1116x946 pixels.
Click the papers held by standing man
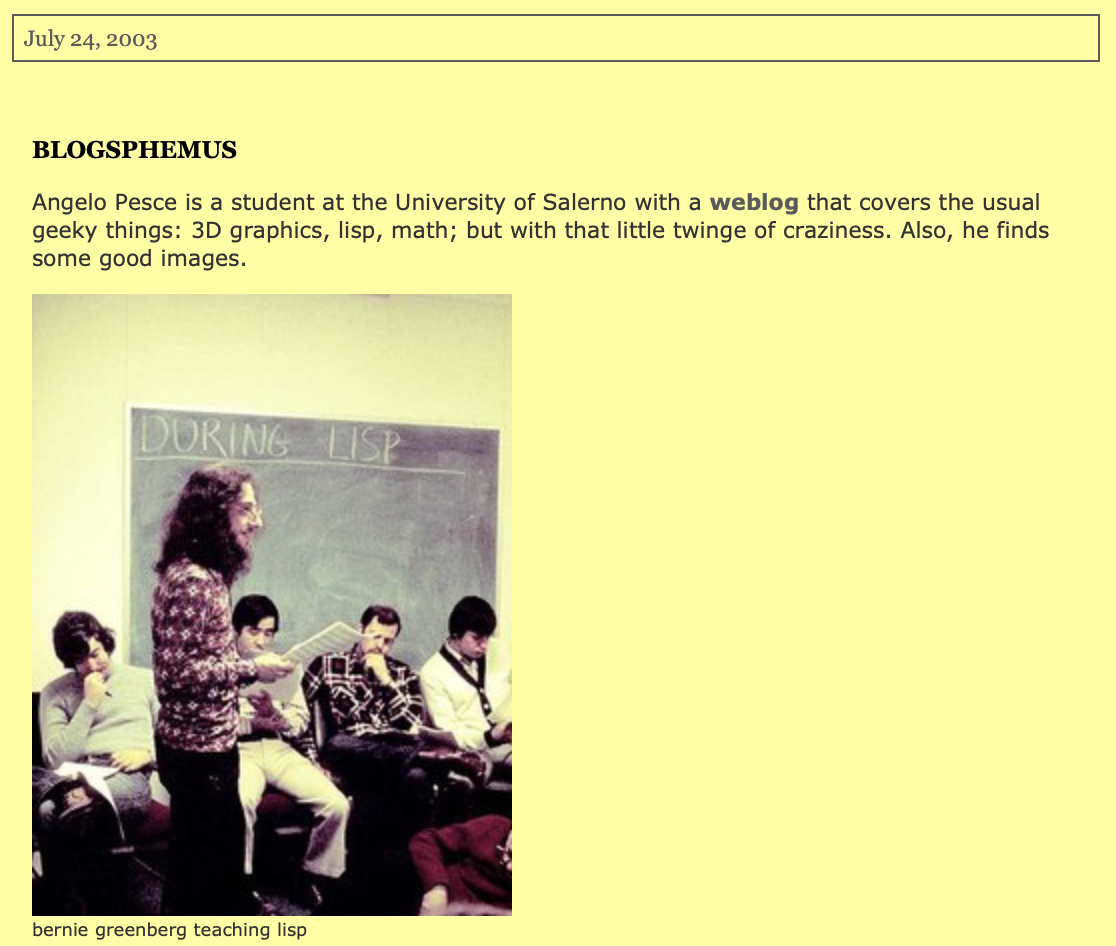click(x=322, y=643)
